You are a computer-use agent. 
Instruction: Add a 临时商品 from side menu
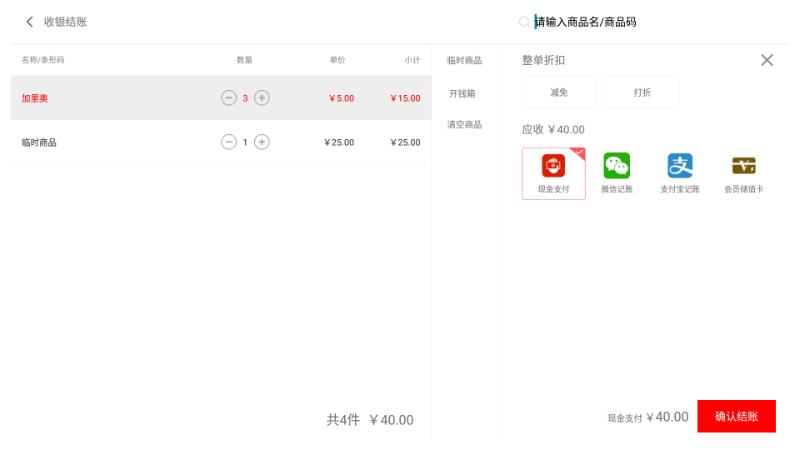464,60
